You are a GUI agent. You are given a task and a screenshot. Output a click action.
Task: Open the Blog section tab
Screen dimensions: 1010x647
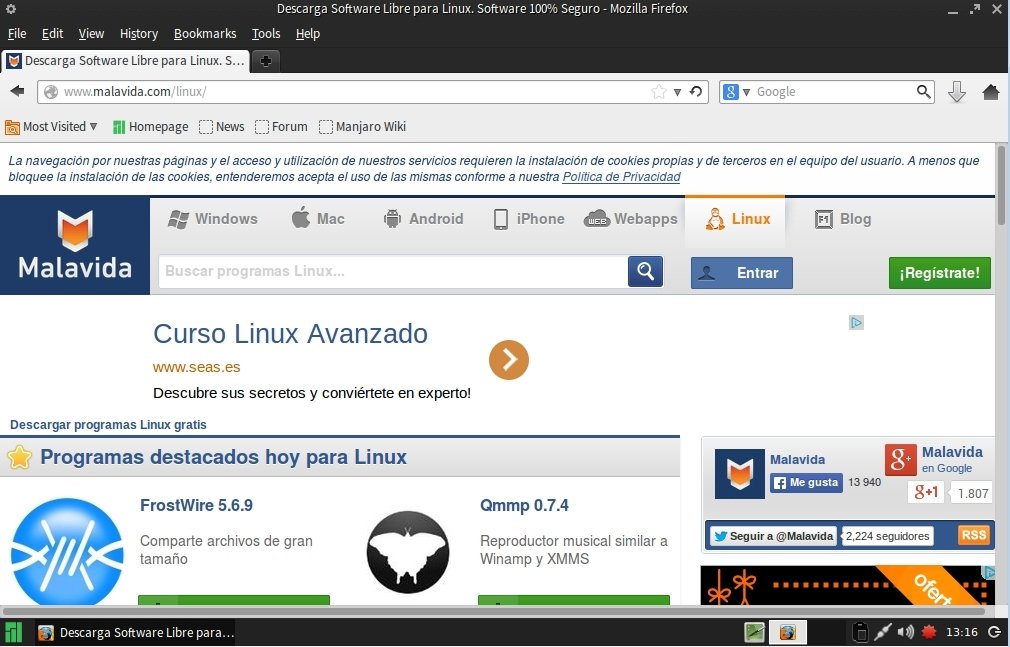pos(843,219)
